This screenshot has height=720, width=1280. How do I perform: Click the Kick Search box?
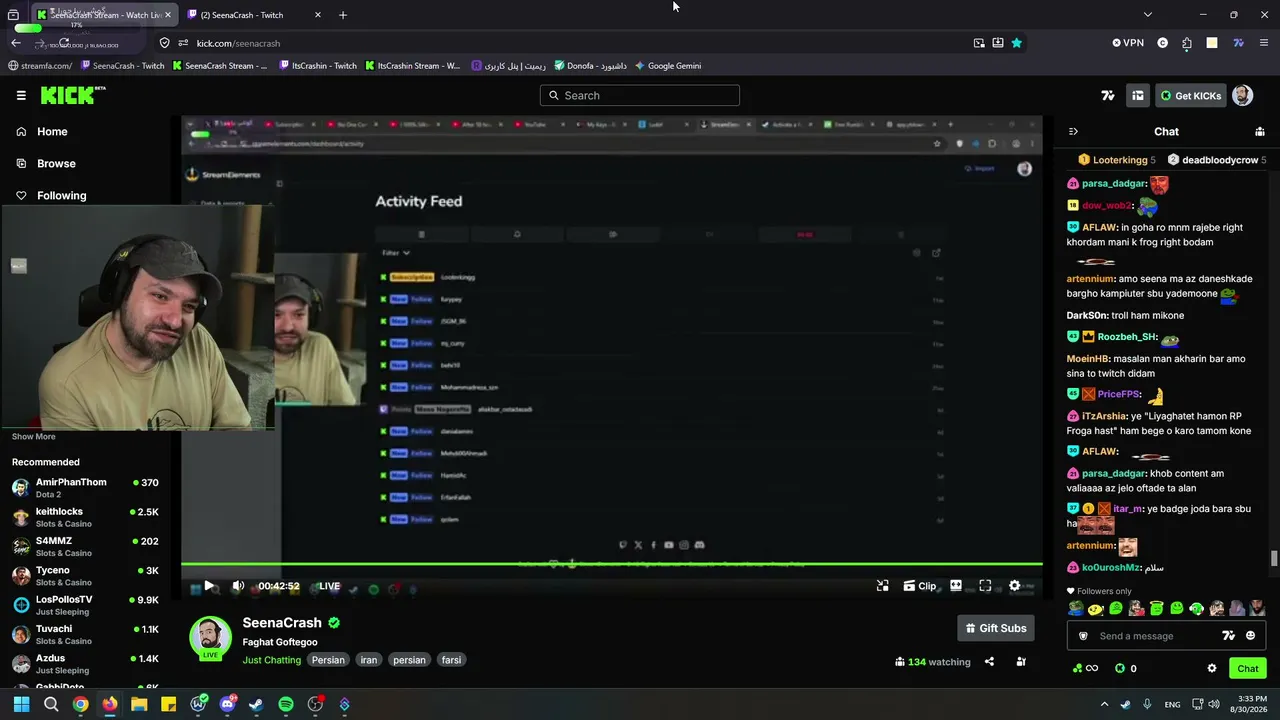[x=640, y=95]
